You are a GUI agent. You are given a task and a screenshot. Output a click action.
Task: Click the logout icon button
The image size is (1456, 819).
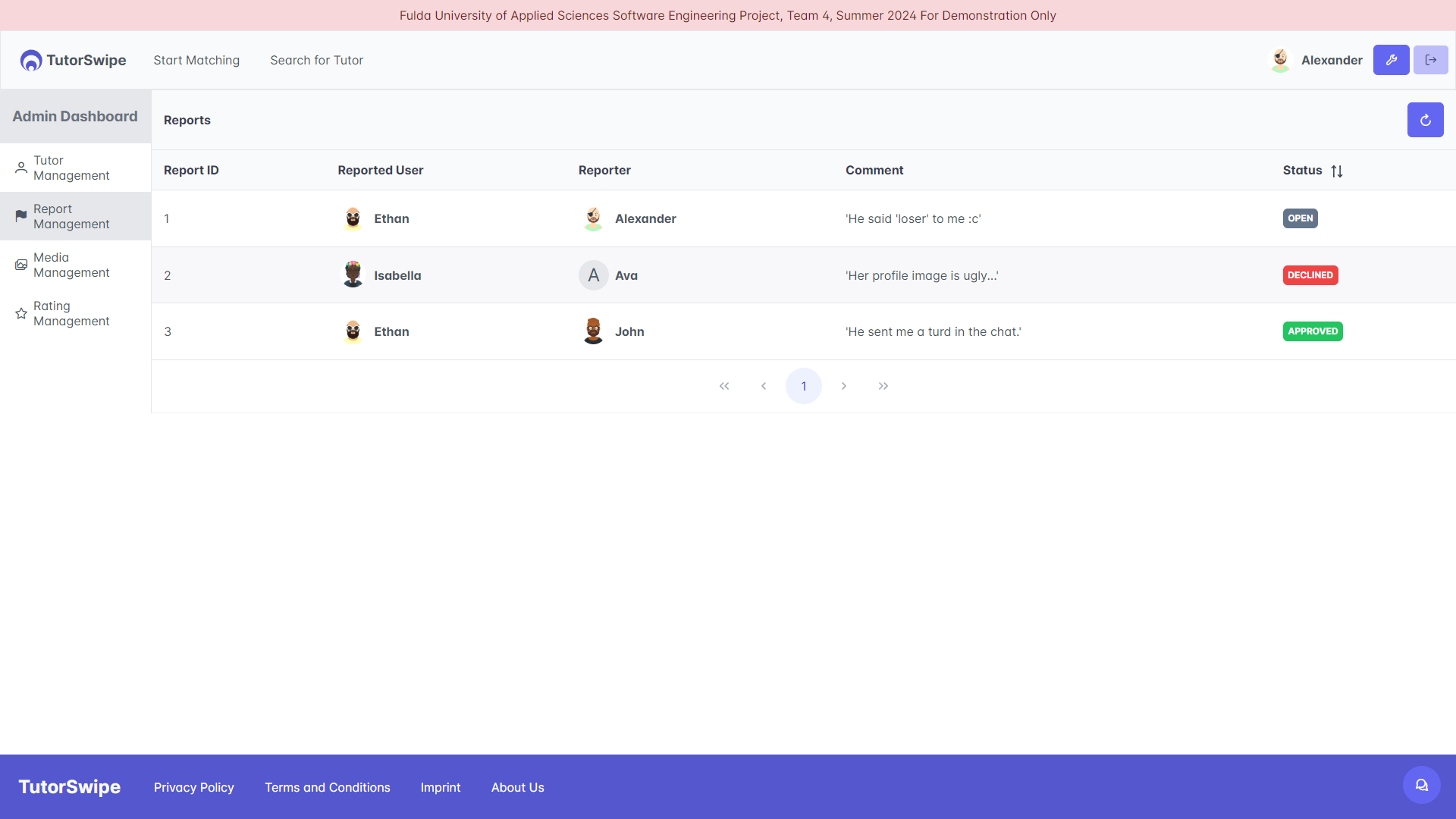pos(1430,60)
